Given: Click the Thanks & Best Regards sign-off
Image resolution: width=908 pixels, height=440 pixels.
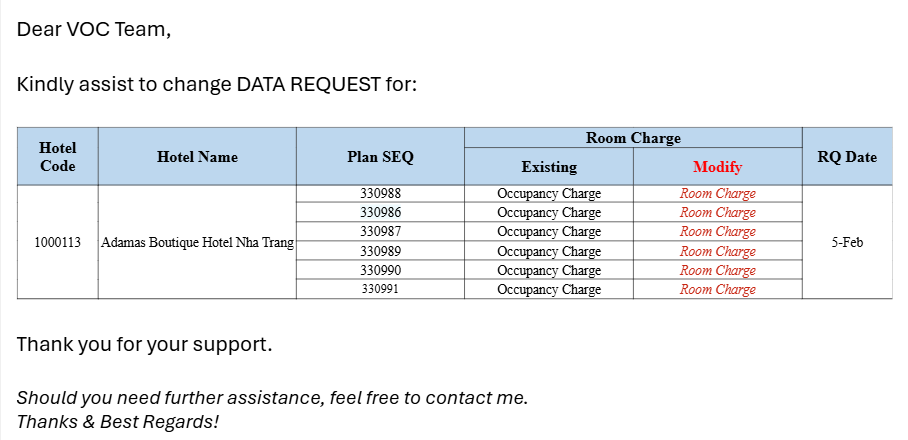Looking at the screenshot, I should (117, 421).
